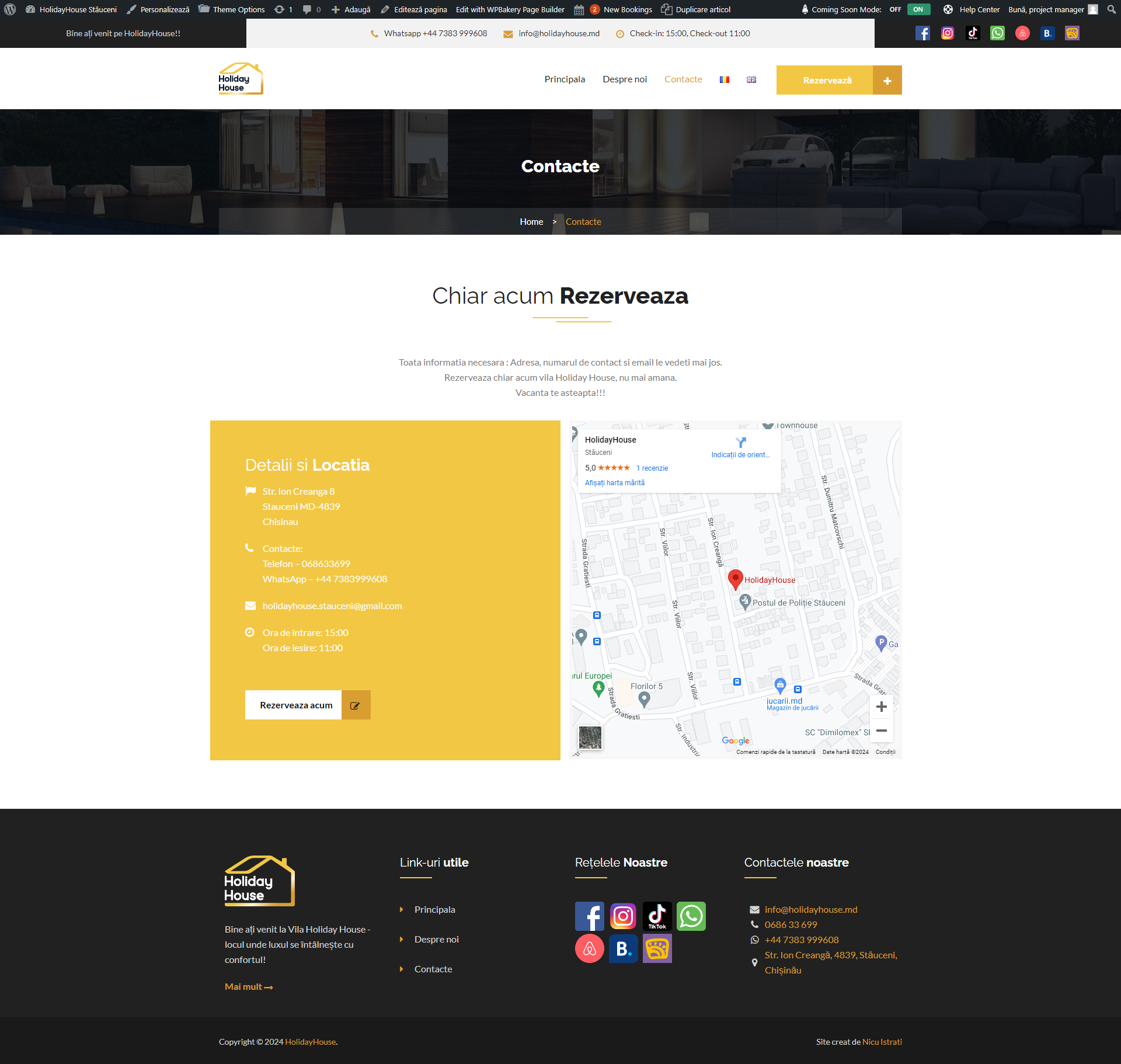Viewport: 1121px width, 1064px height.
Task: Expand the plus beside Rezervează button
Action: [x=887, y=80]
